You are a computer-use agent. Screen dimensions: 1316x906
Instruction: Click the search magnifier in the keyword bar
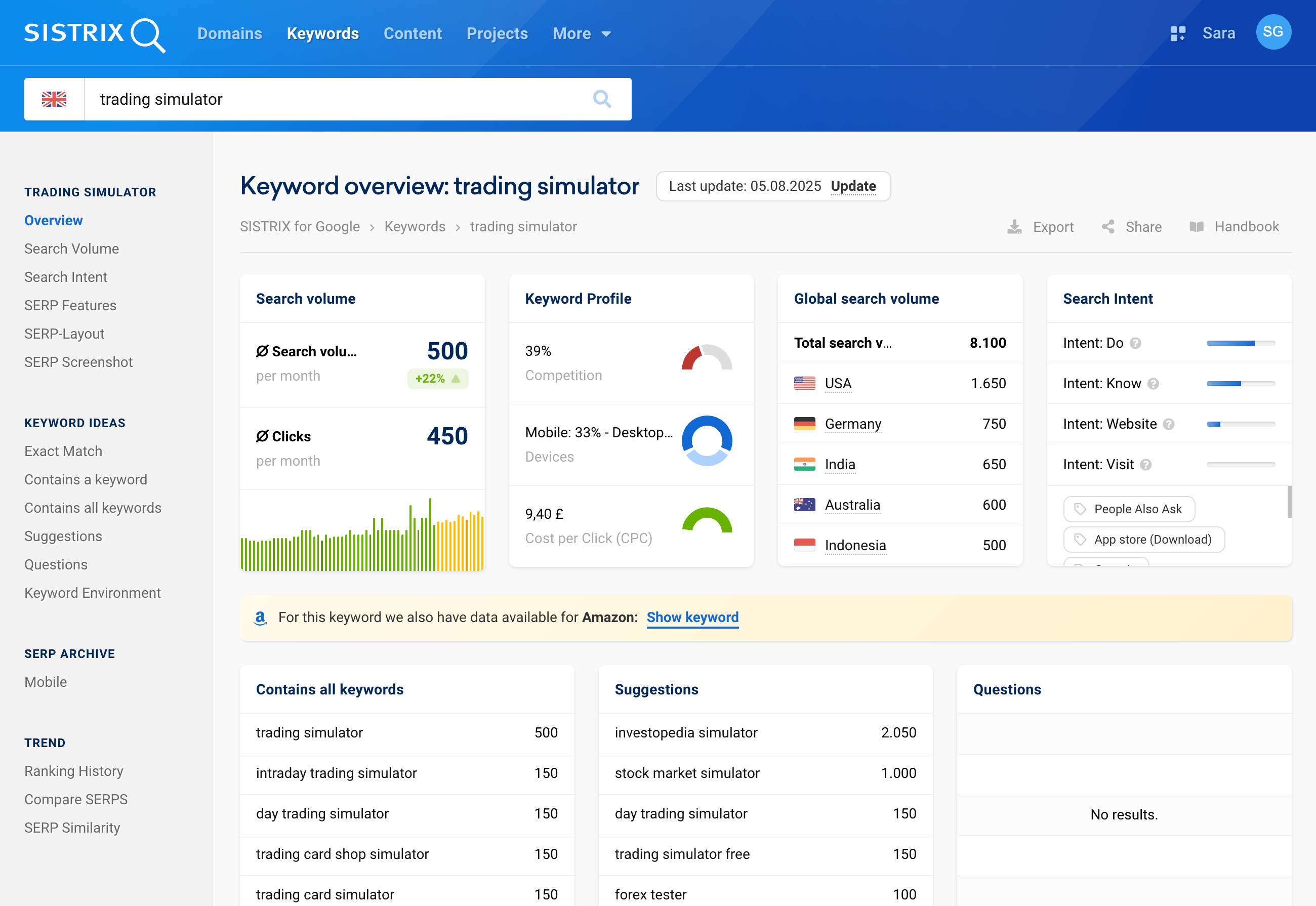(x=602, y=99)
